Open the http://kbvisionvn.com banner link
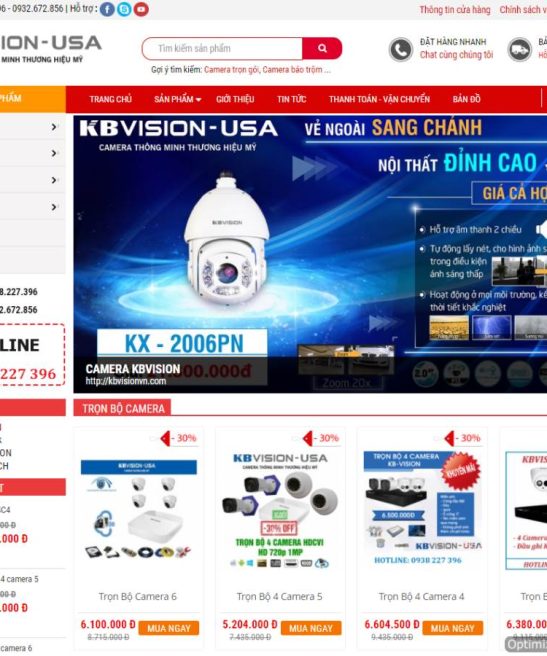 (x=126, y=381)
